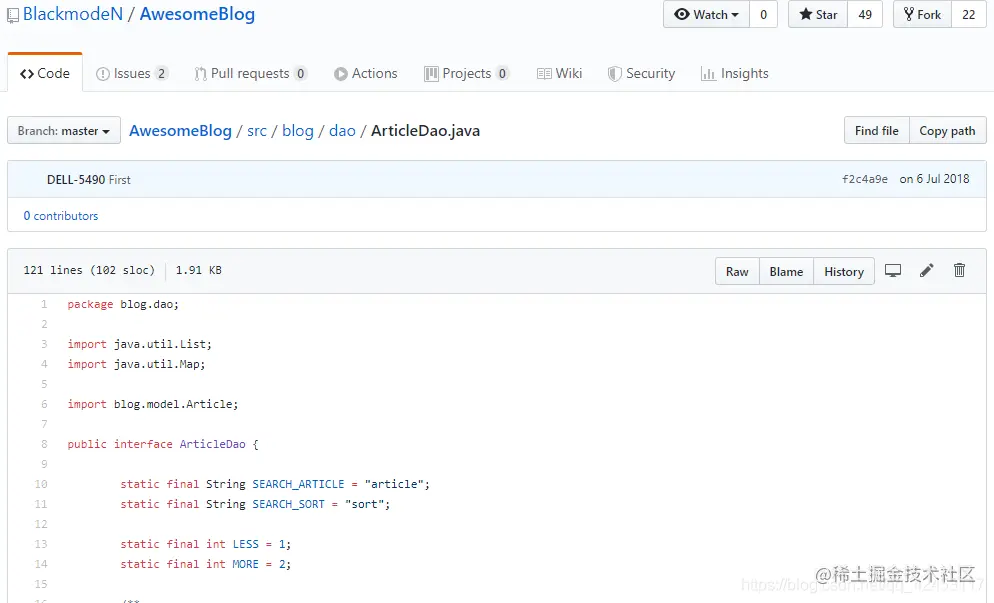Viewport: 994px width, 603px height.
Task: Star the AwesomeBlog repository
Action: [x=818, y=15]
